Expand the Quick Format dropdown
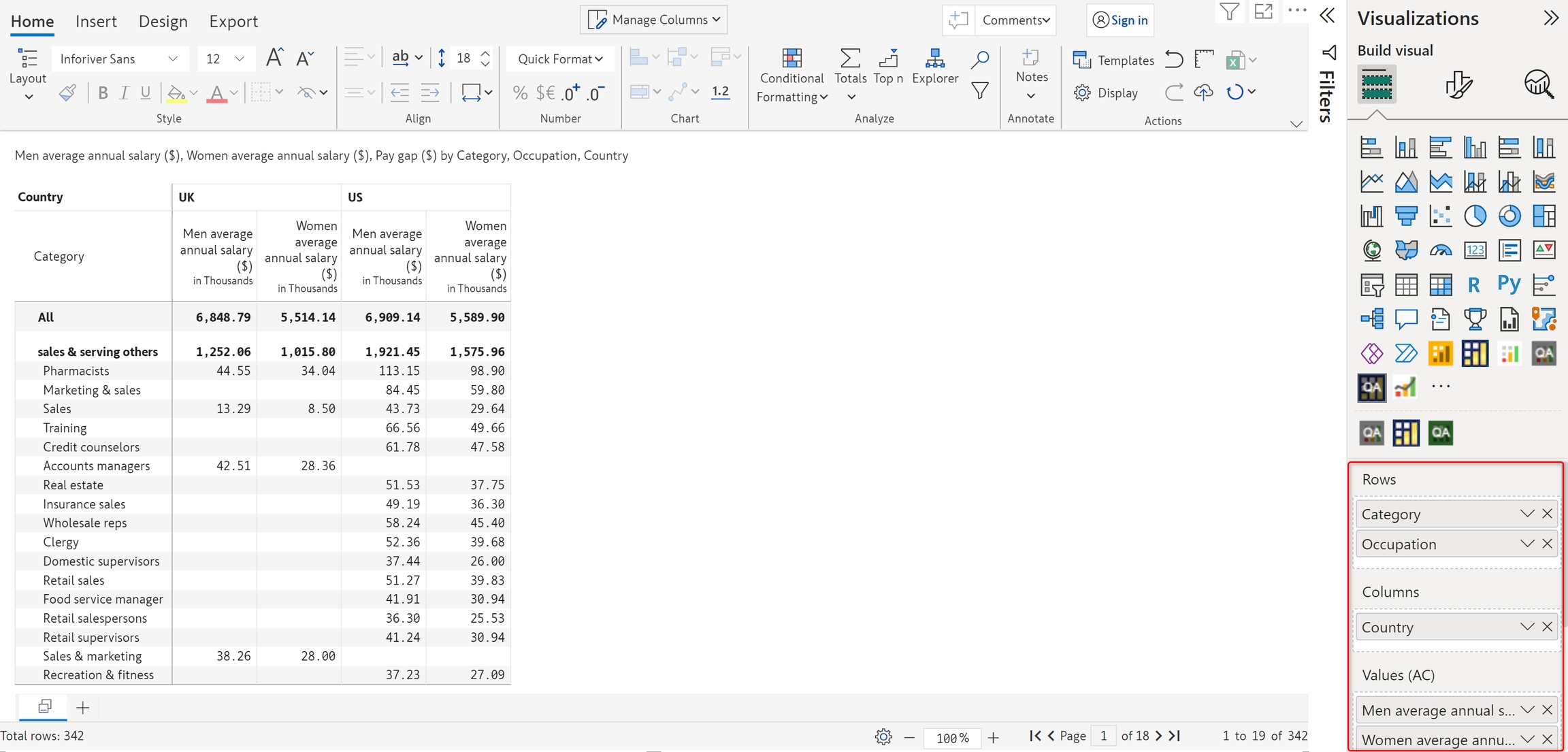Screen dimensions: 1568x752 point(559,59)
